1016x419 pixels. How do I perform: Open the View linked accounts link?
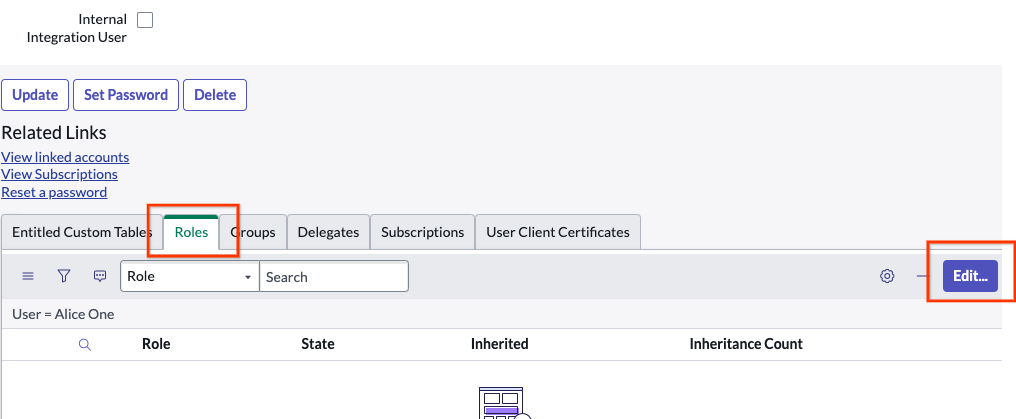click(65, 157)
